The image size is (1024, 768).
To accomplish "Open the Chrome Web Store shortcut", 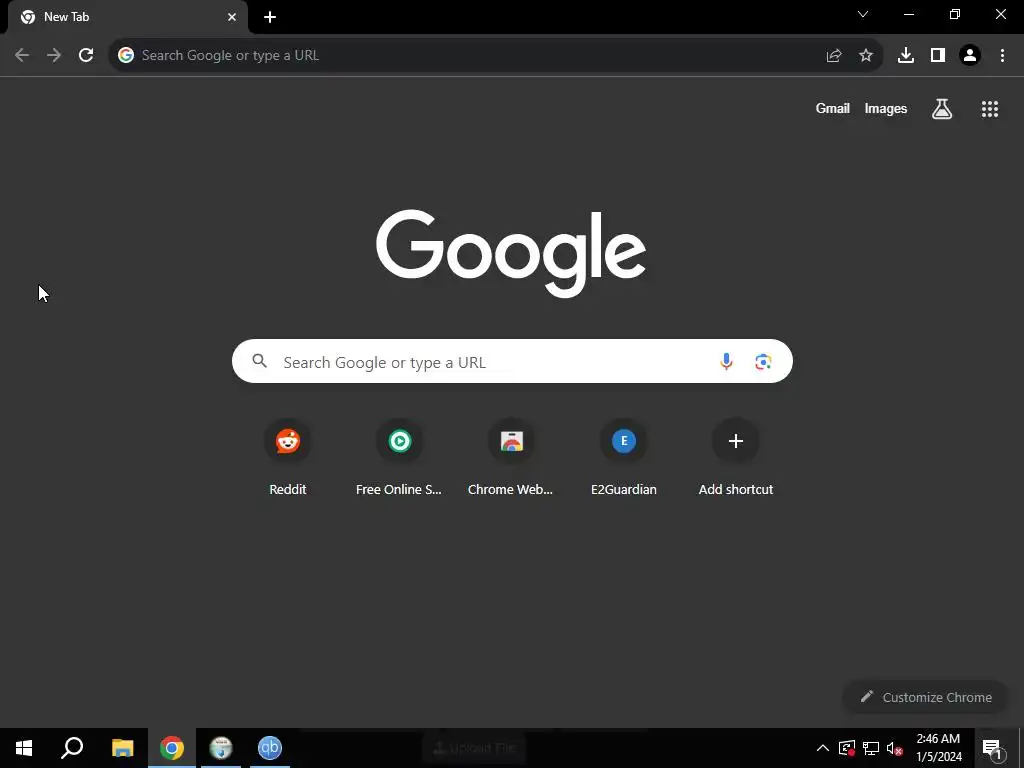I will [x=511, y=458].
